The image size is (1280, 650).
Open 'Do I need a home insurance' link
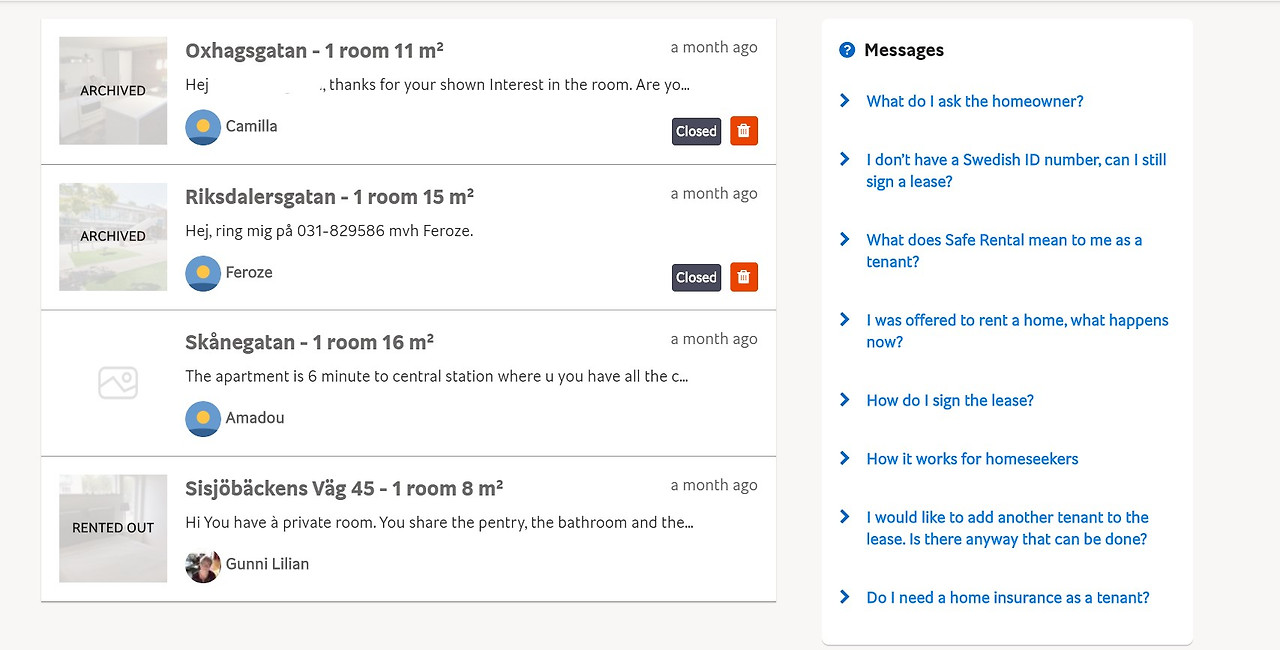pyautogui.click(x=1008, y=598)
